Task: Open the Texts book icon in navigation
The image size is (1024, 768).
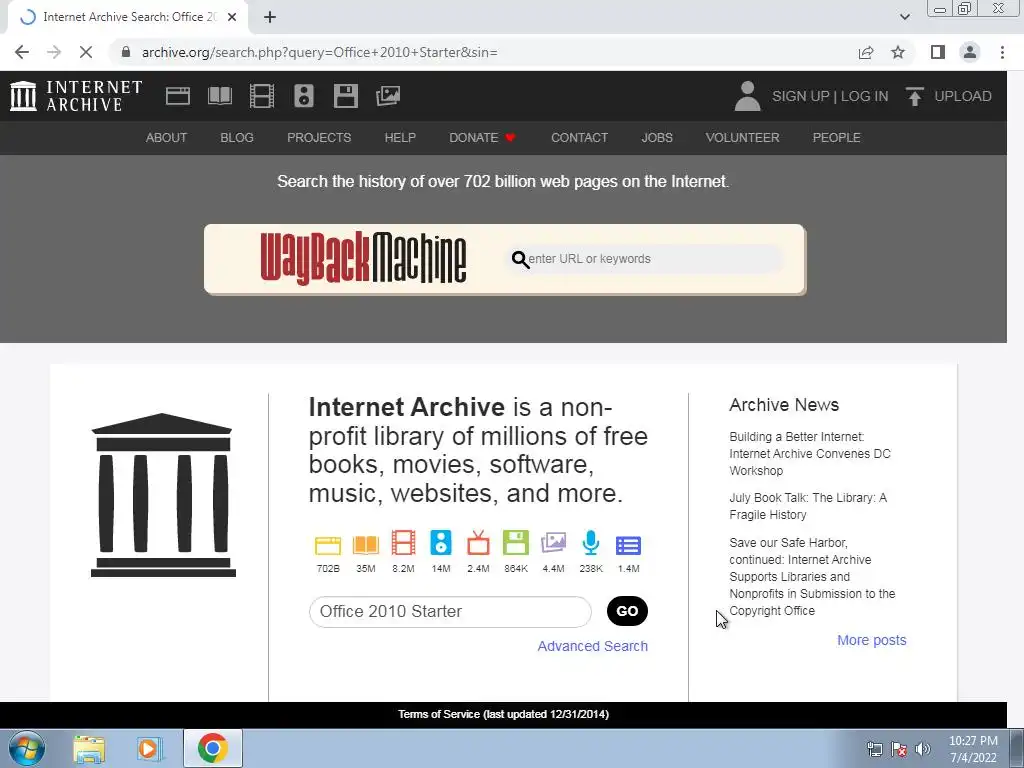Action: 219,96
